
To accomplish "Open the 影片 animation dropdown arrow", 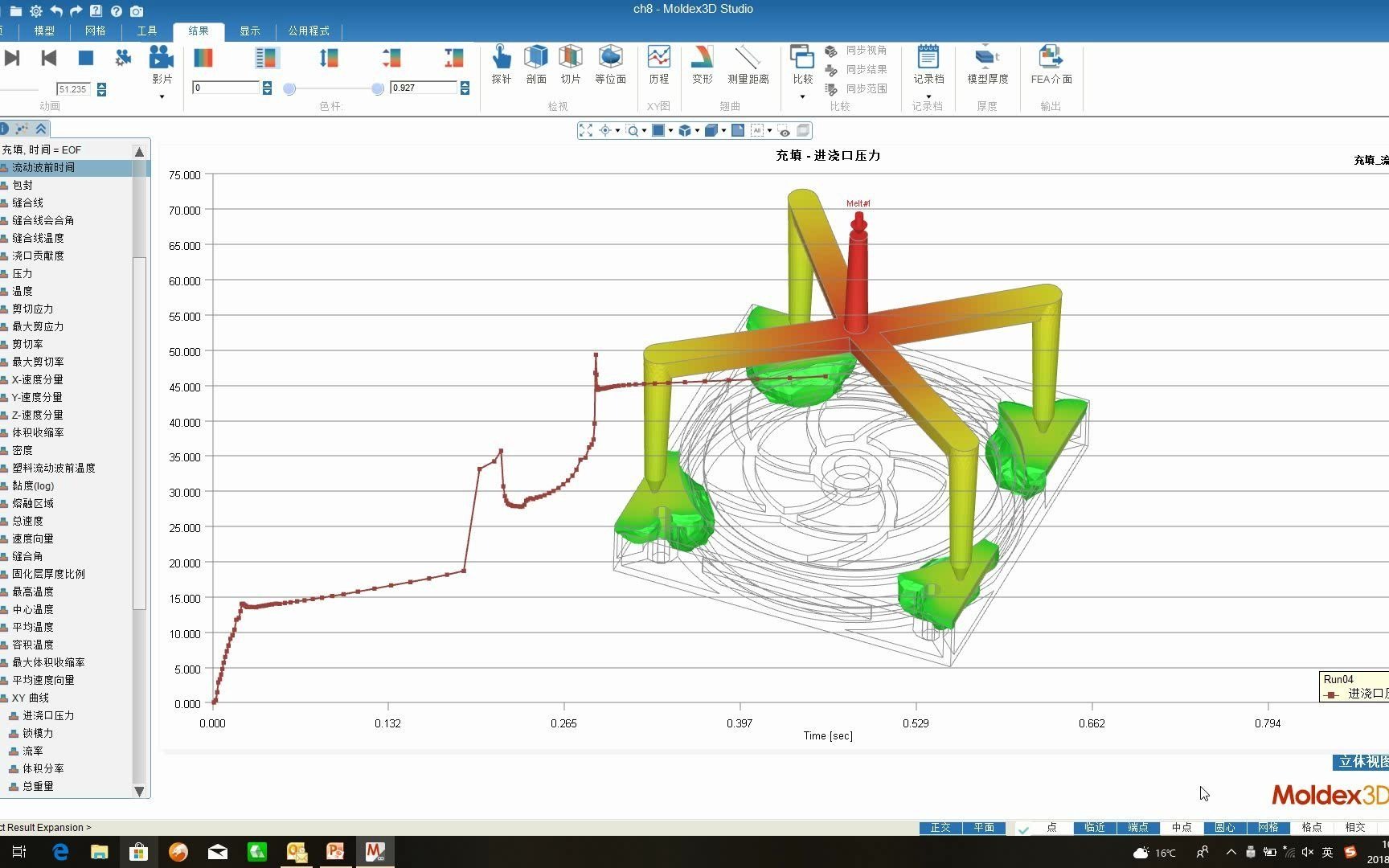I will [x=162, y=96].
